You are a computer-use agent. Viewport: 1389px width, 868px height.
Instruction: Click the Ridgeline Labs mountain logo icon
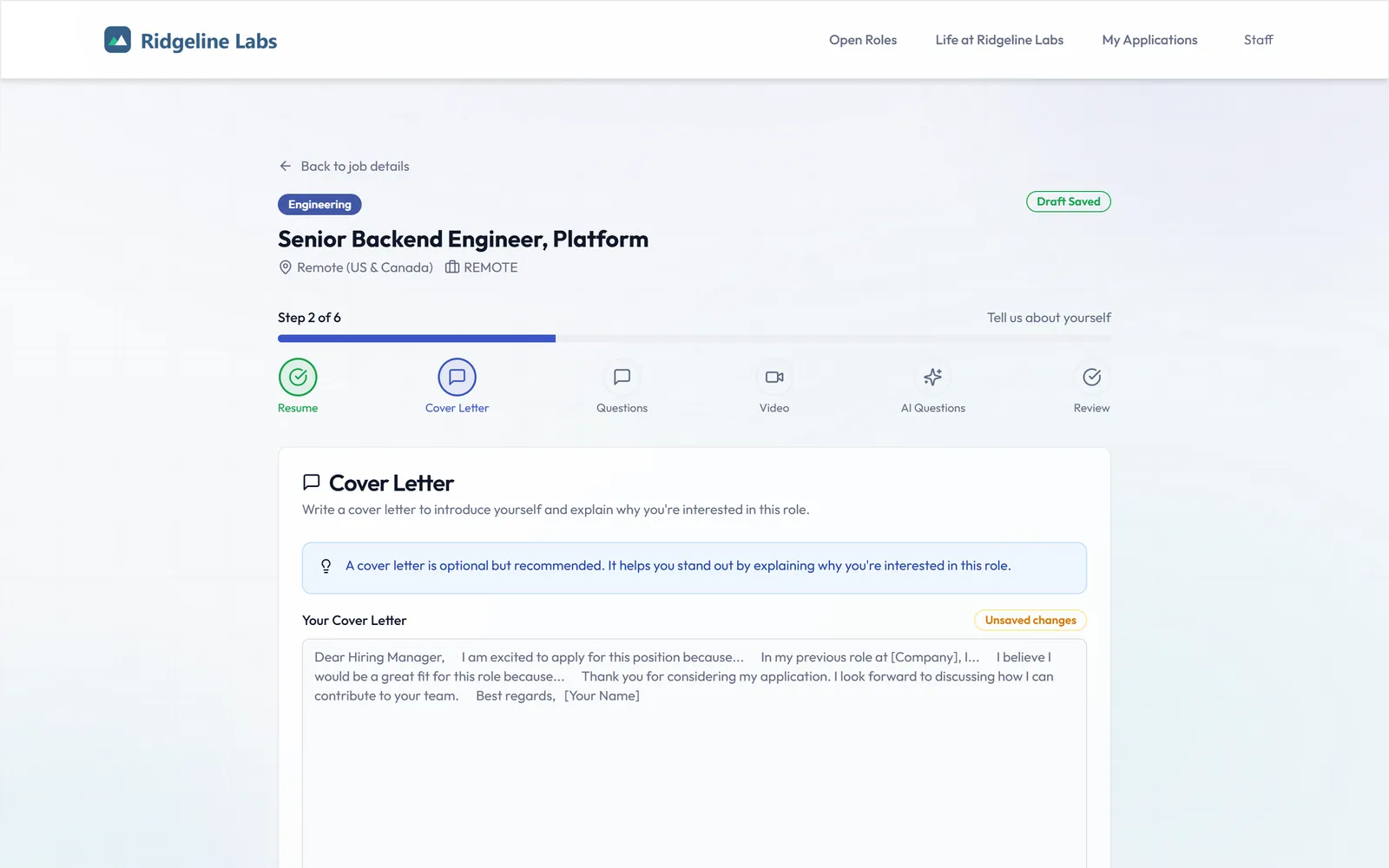click(x=117, y=40)
